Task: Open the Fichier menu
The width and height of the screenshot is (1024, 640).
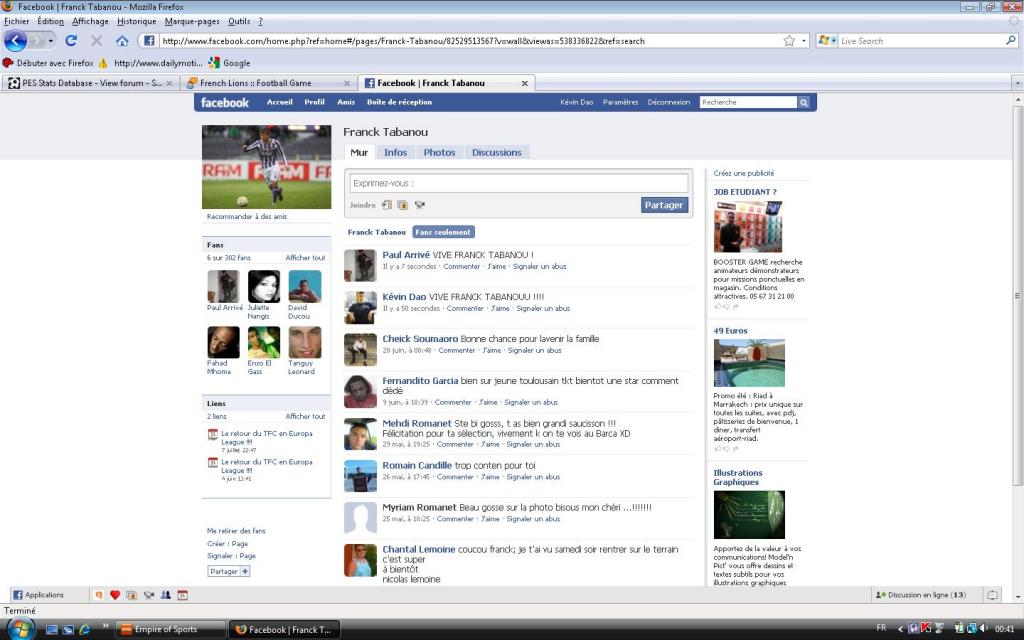Action: (16, 21)
